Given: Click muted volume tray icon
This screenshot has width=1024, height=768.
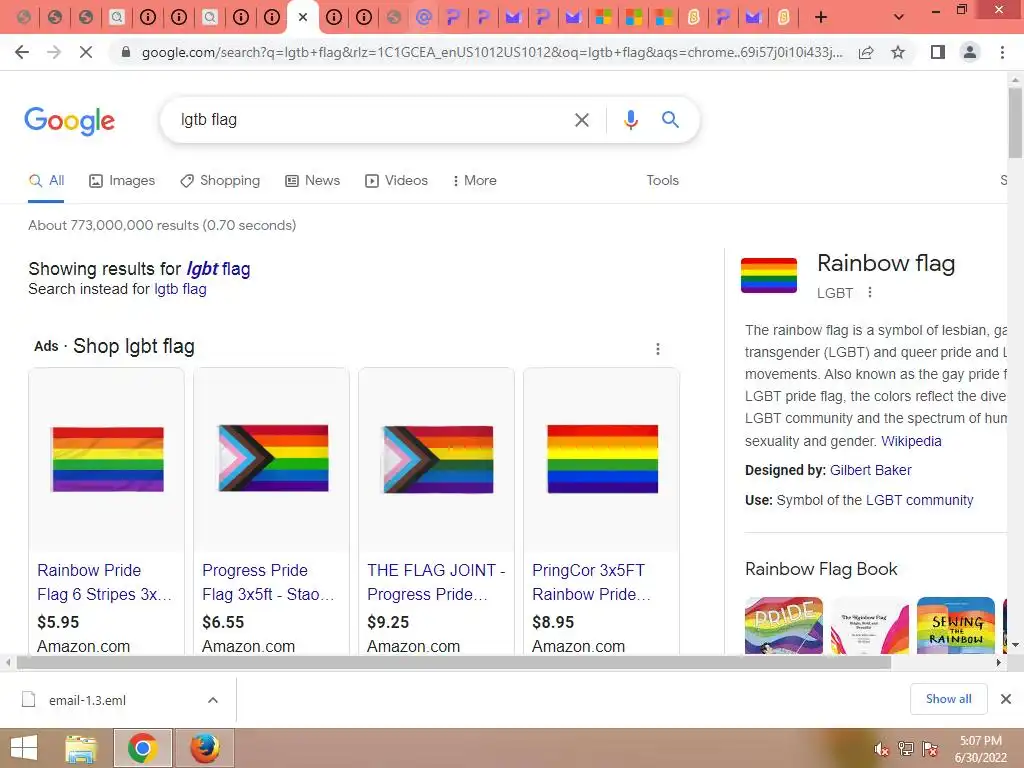Looking at the screenshot, I should (882, 749).
